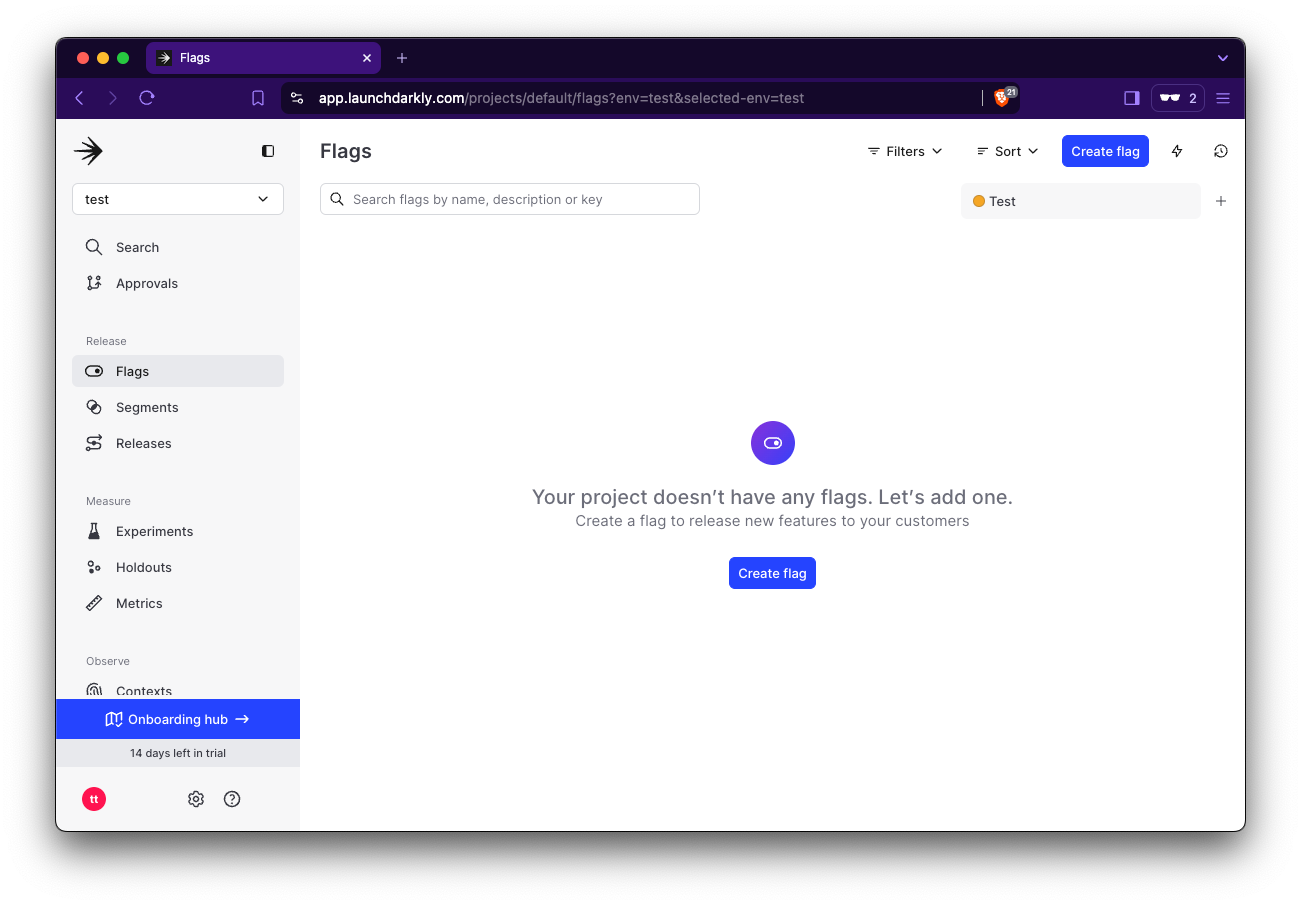Screen dimensions: 1301x905
Task: Open the Metrics page
Action: 140,603
